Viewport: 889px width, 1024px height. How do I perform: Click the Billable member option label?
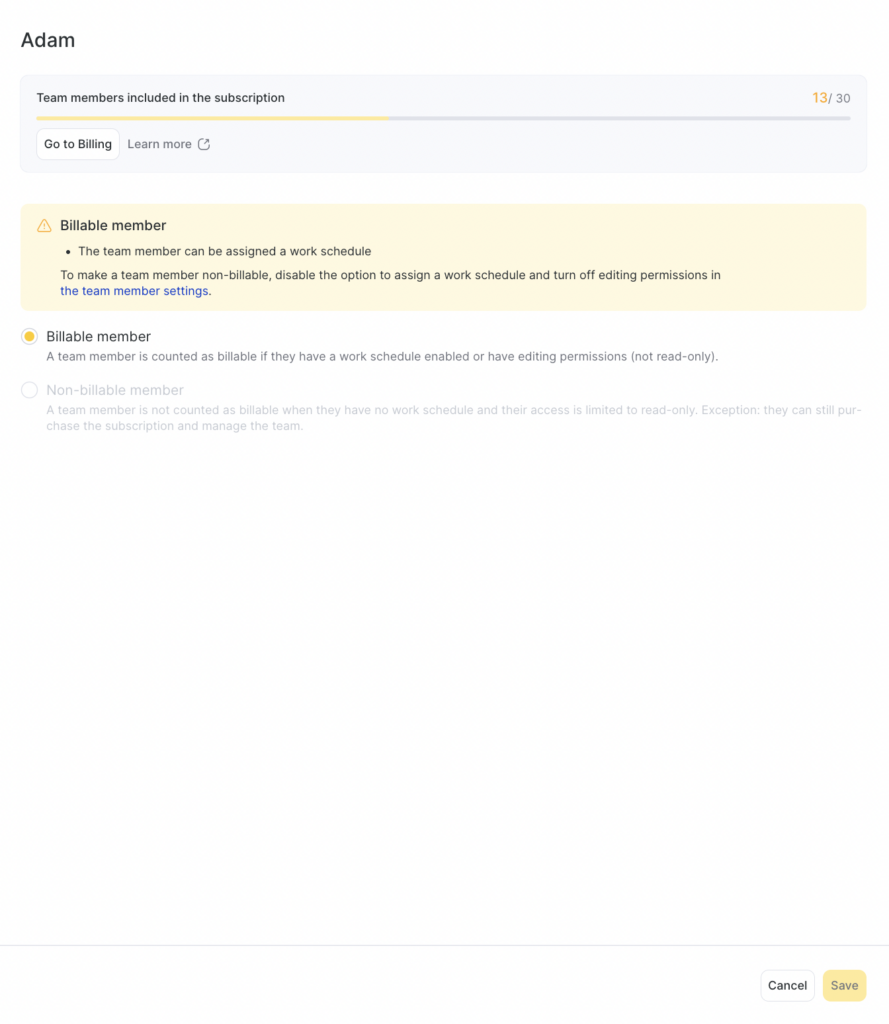coord(98,337)
